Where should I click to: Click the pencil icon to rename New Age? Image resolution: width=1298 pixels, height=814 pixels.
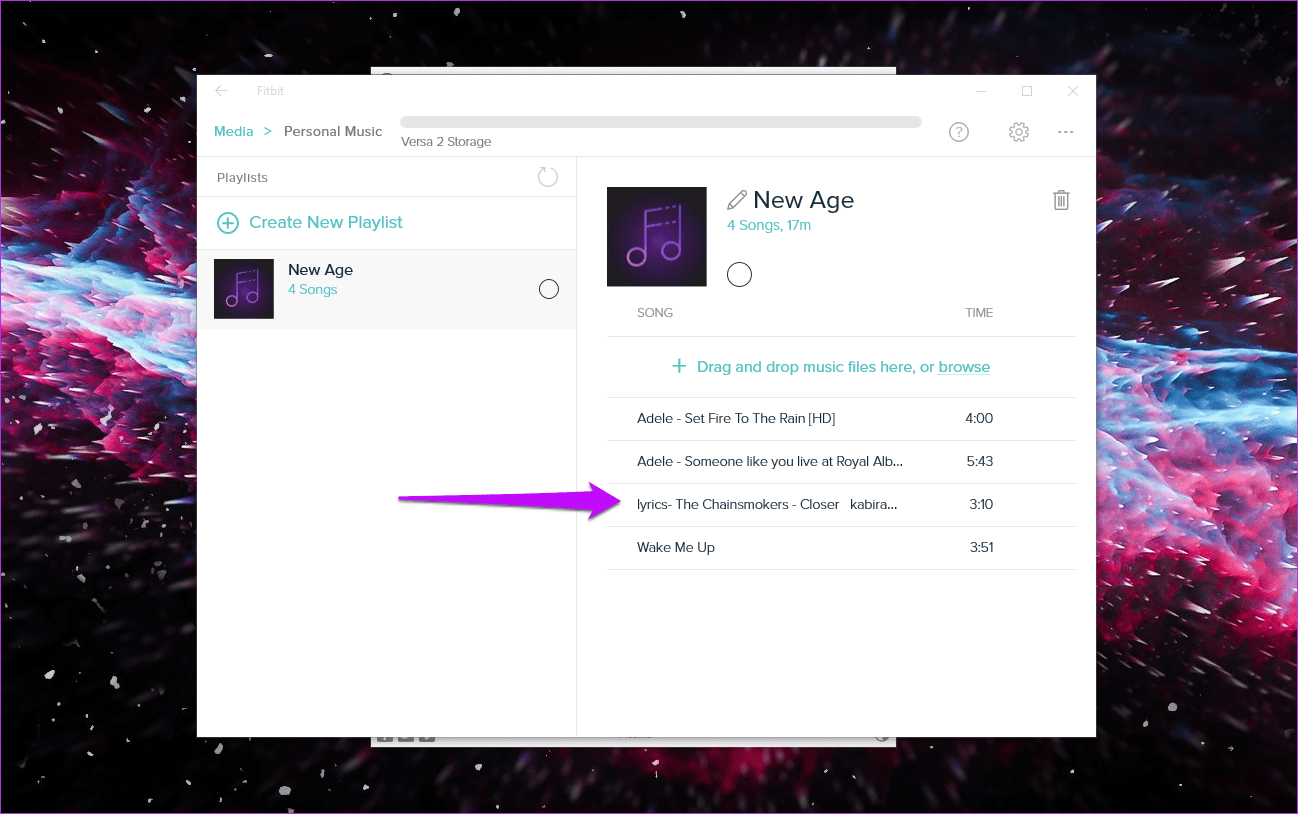point(738,200)
